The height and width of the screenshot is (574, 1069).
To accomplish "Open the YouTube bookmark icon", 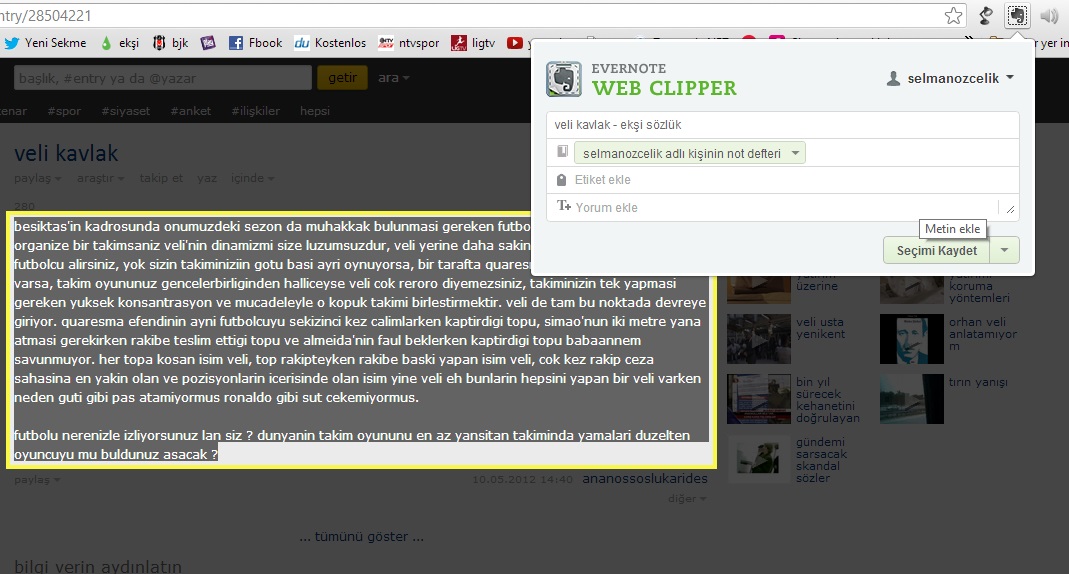I will click(x=515, y=43).
